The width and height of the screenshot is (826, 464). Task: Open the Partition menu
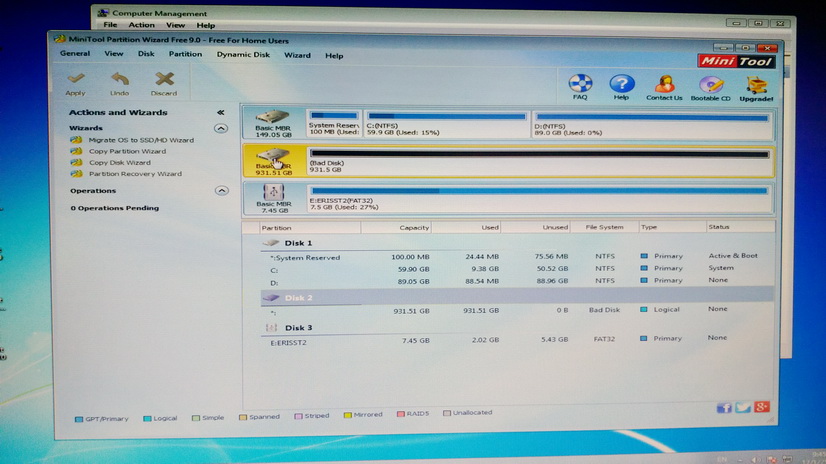point(185,54)
